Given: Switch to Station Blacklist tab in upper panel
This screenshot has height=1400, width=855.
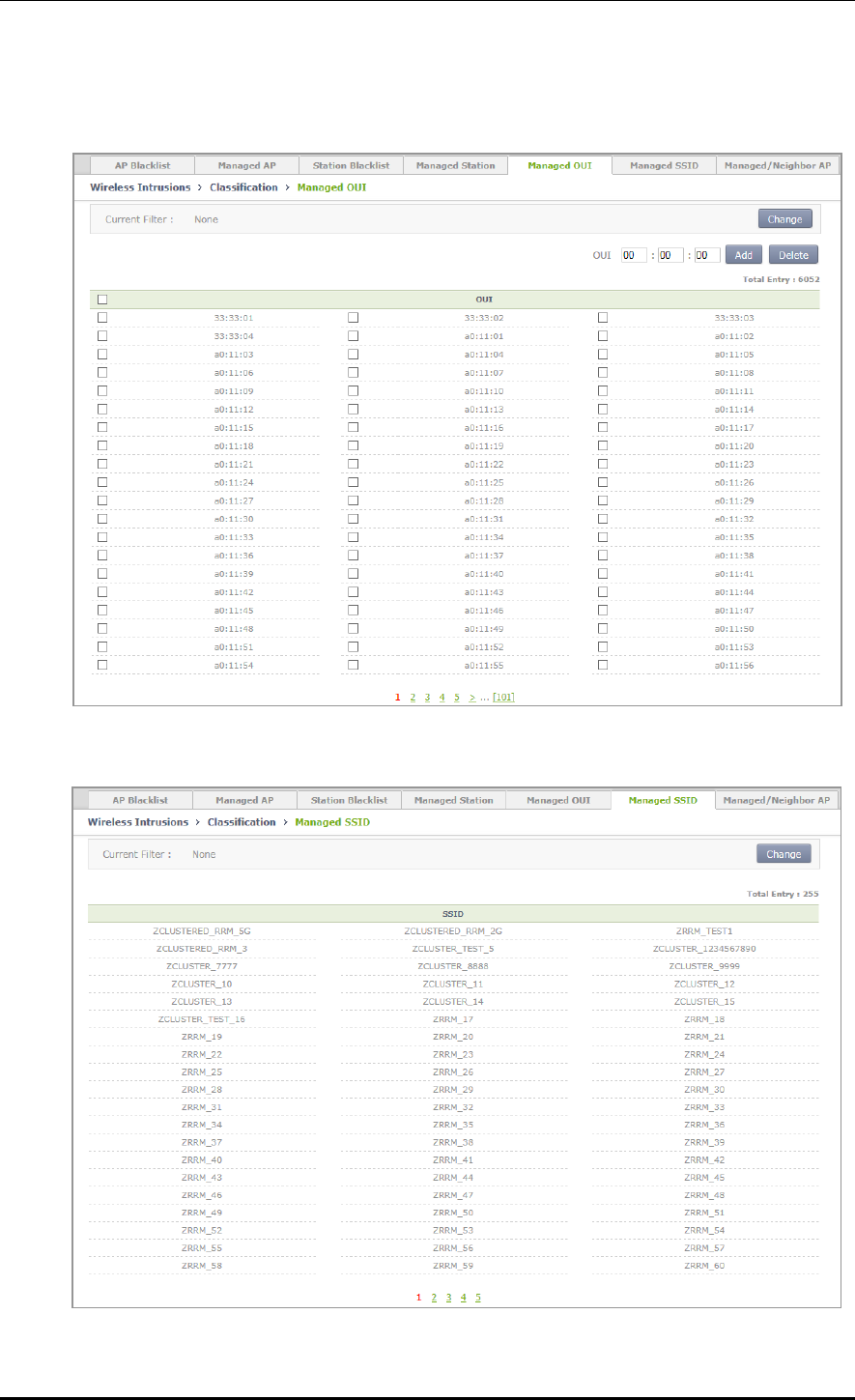Looking at the screenshot, I should [351, 165].
